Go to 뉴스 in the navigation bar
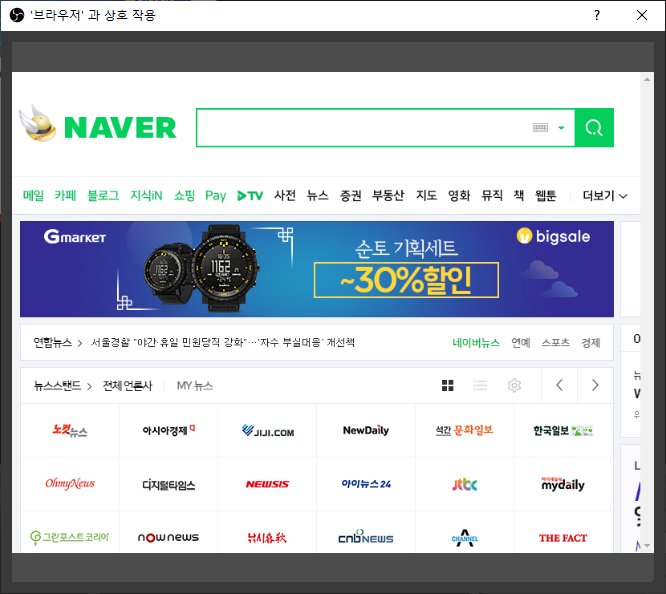 317,195
